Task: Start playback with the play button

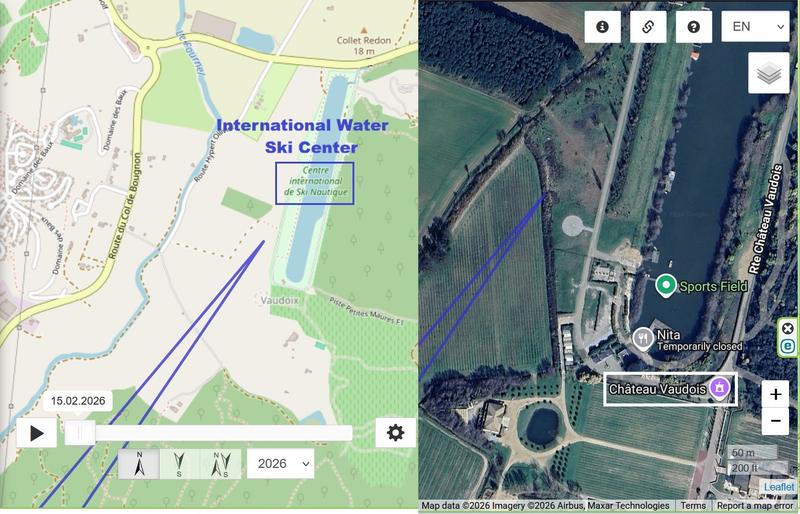Action: (36, 433)
